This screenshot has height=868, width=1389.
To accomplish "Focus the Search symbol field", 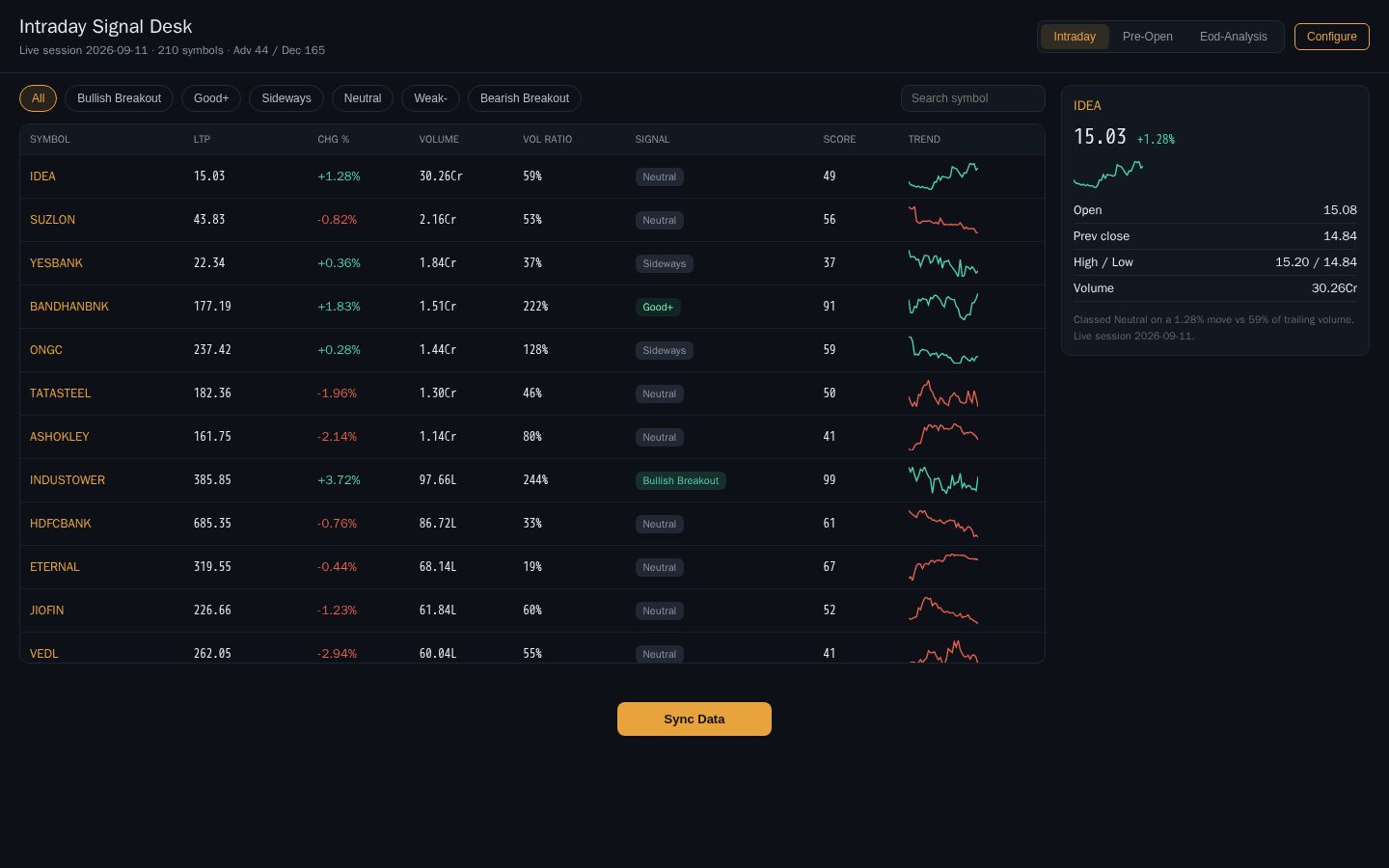I will coord(972,98).
